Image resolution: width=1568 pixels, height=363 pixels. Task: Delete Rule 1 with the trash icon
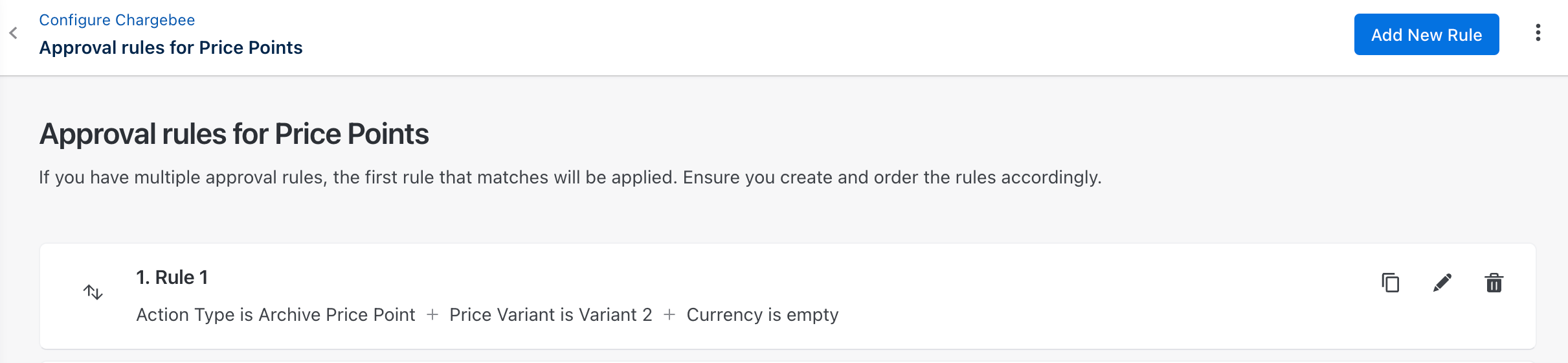[1494, 283]
